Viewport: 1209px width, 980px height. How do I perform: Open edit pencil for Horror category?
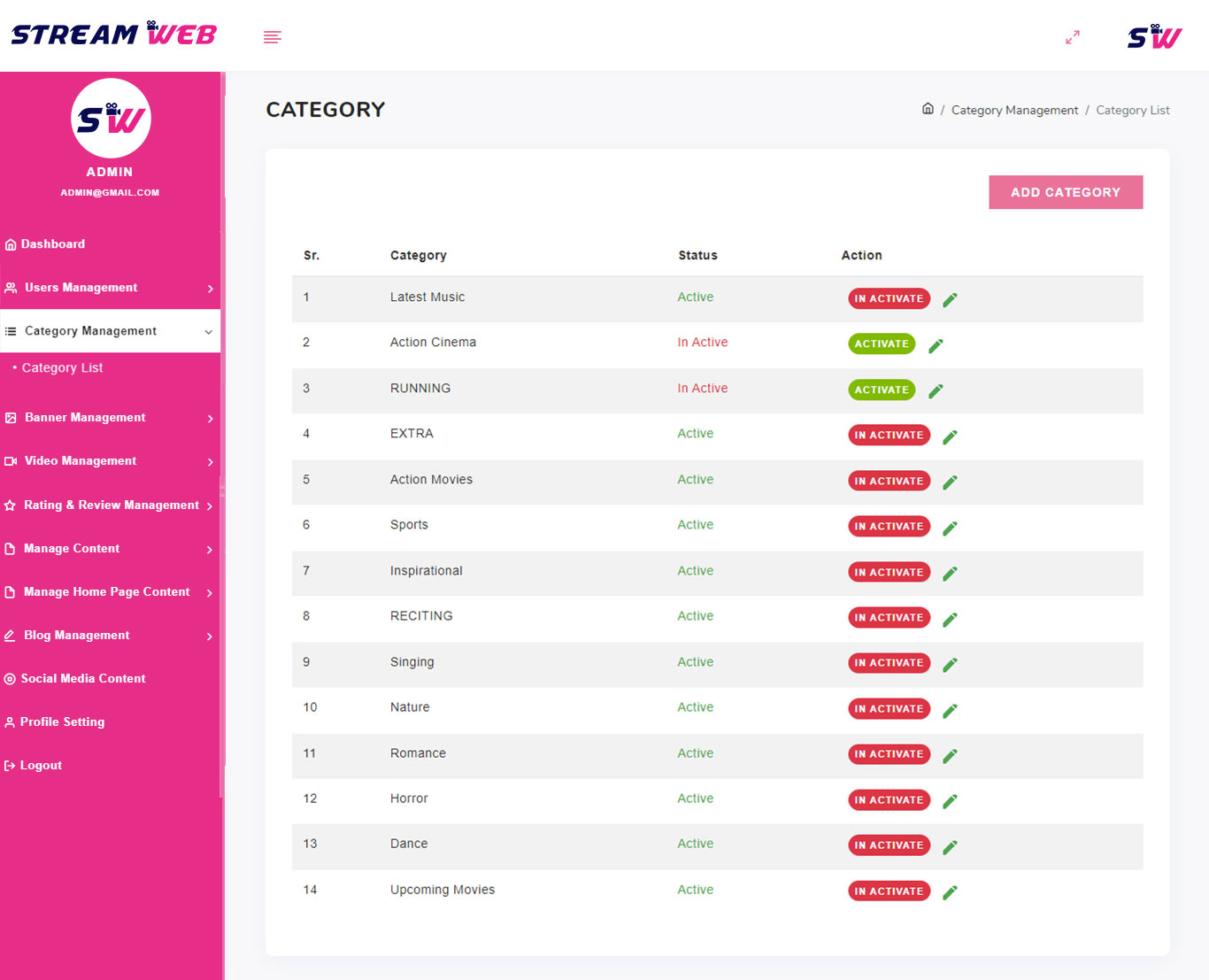pyautogui.click(x=950, y=801)
